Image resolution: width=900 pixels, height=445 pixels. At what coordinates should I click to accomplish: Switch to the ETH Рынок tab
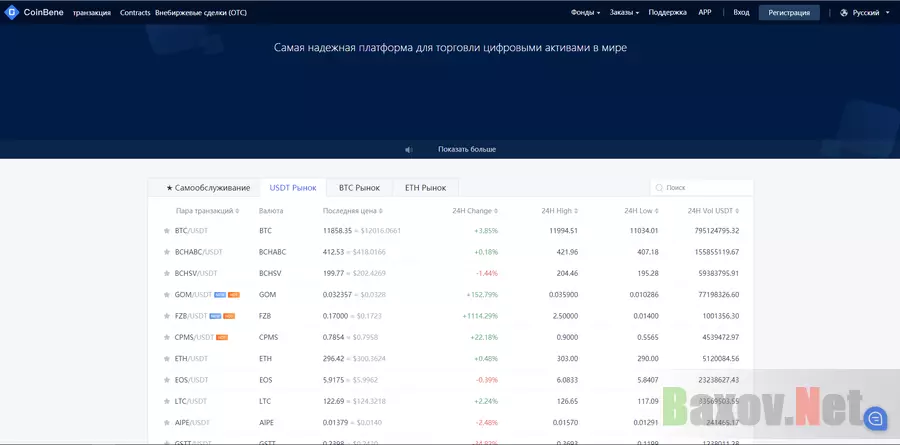click(425, 188)
